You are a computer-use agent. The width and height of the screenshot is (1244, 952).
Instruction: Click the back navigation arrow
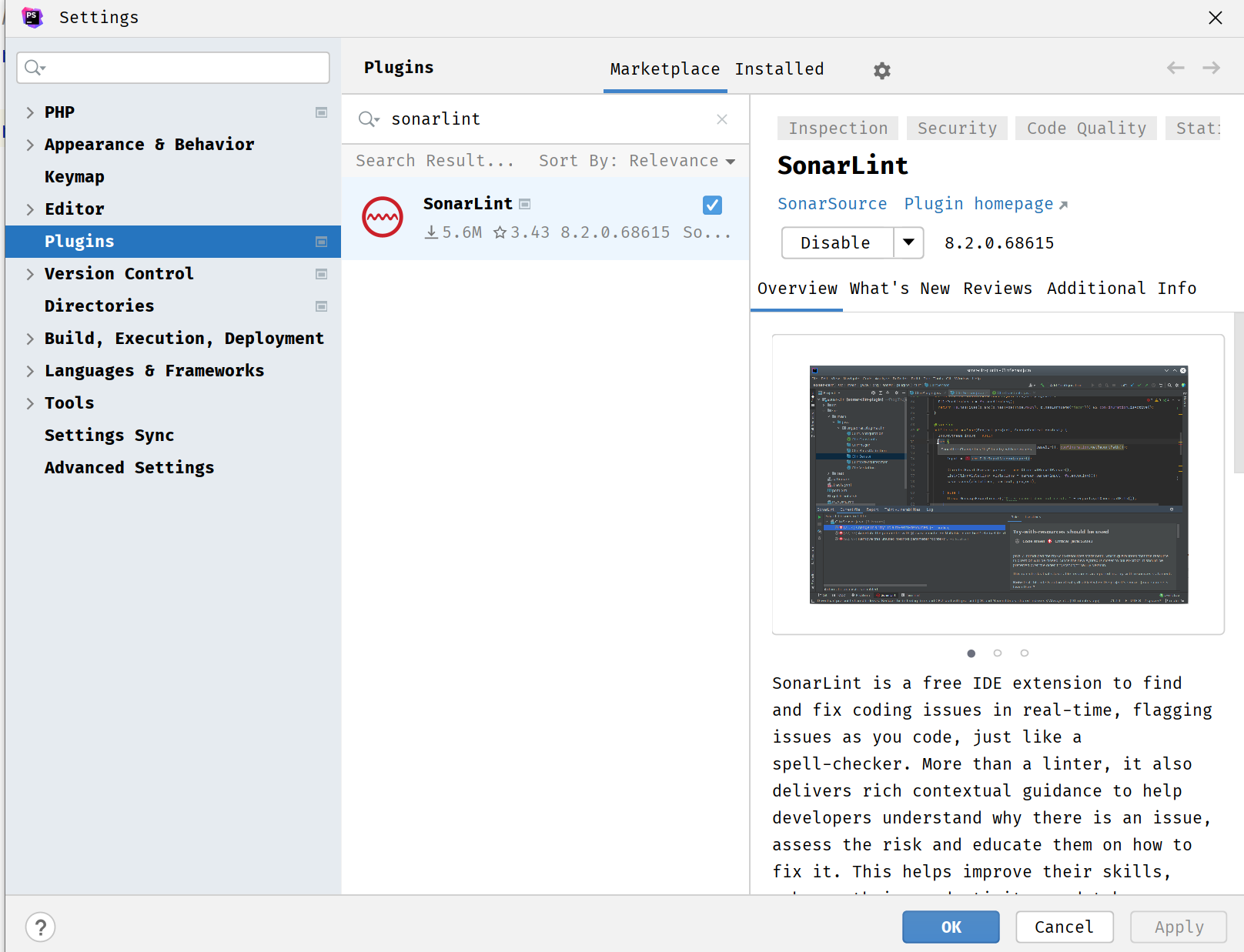pos(1175,68)
